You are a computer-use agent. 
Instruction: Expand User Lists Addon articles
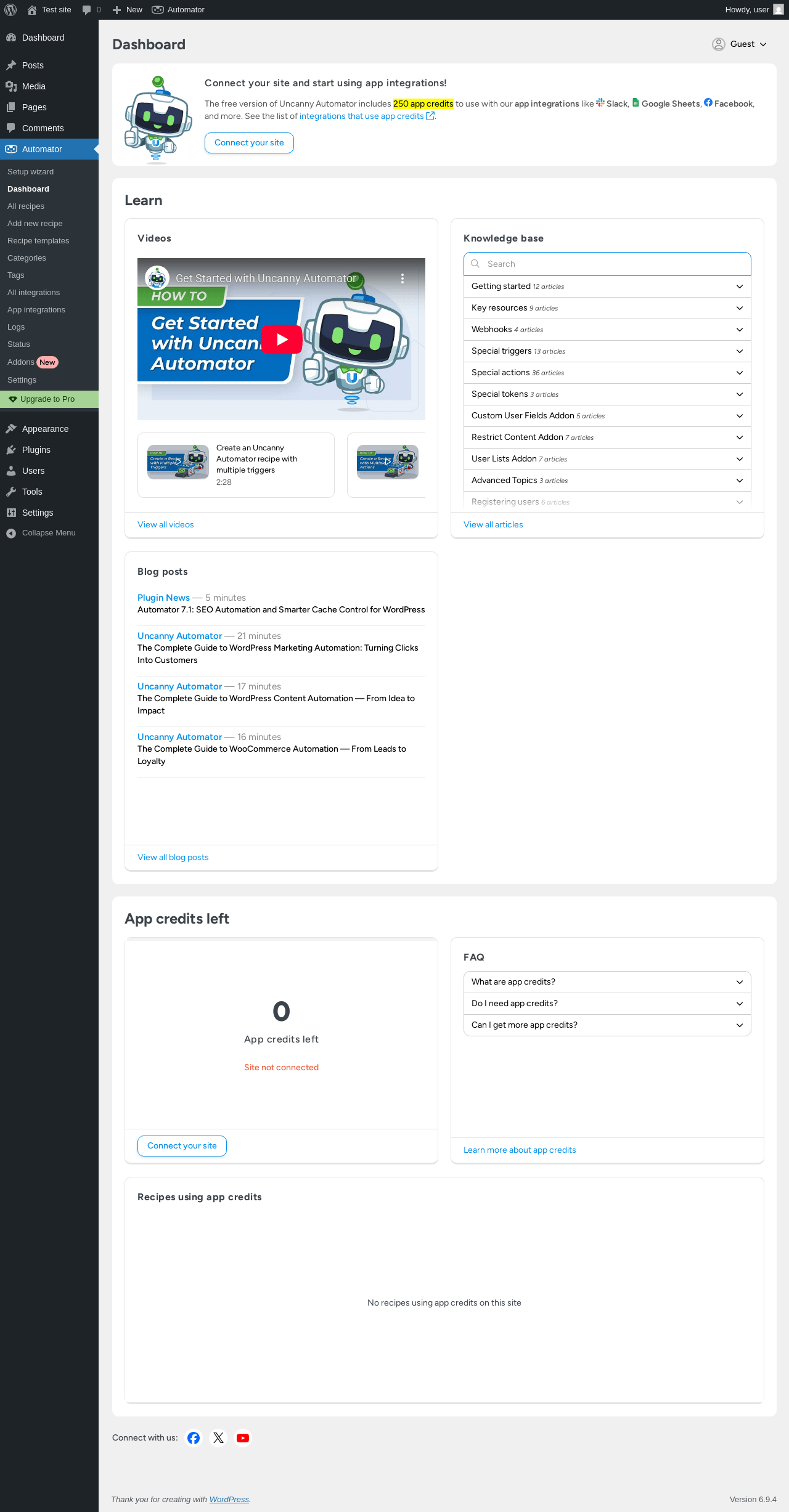point(607,459)
